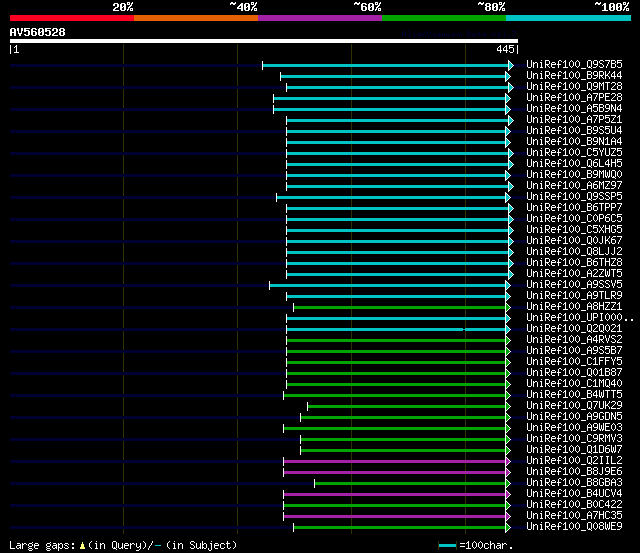Select the UniRef100_A7HC35 label
Image resolution: width=640 pixels, height=553 pixels.
pyautogui.click(x=574, y=516)
